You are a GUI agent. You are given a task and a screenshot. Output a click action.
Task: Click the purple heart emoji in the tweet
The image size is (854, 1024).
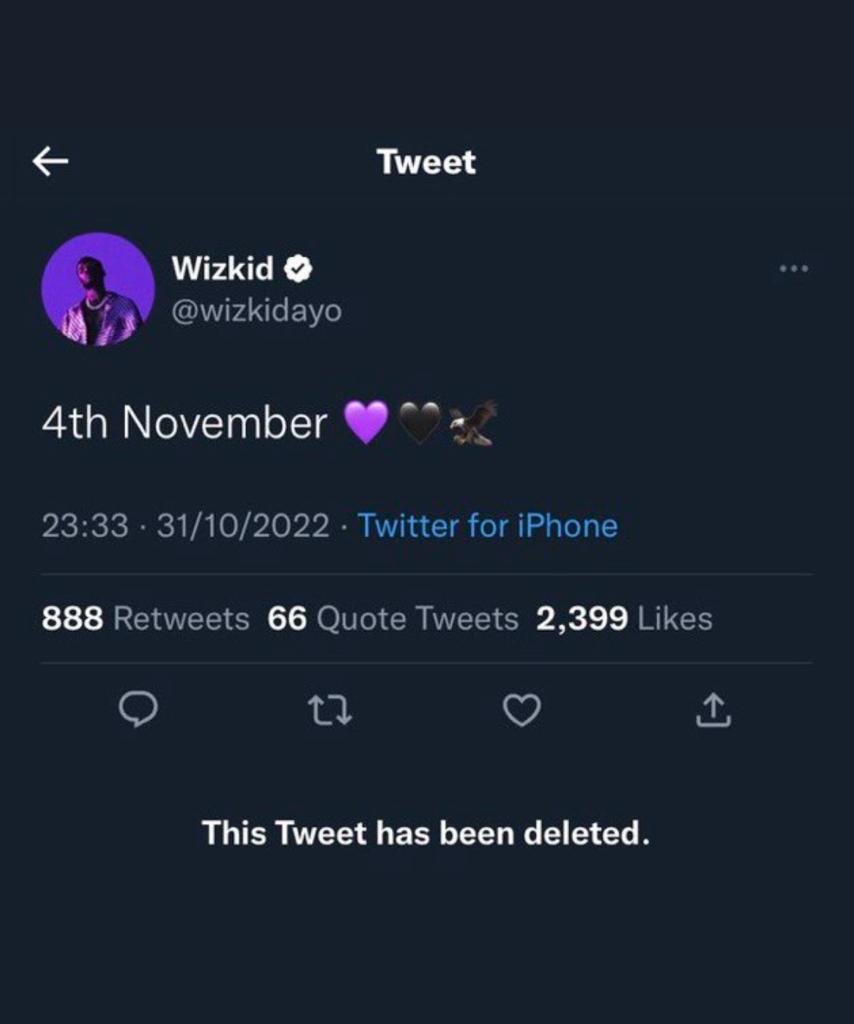(366, 423)
